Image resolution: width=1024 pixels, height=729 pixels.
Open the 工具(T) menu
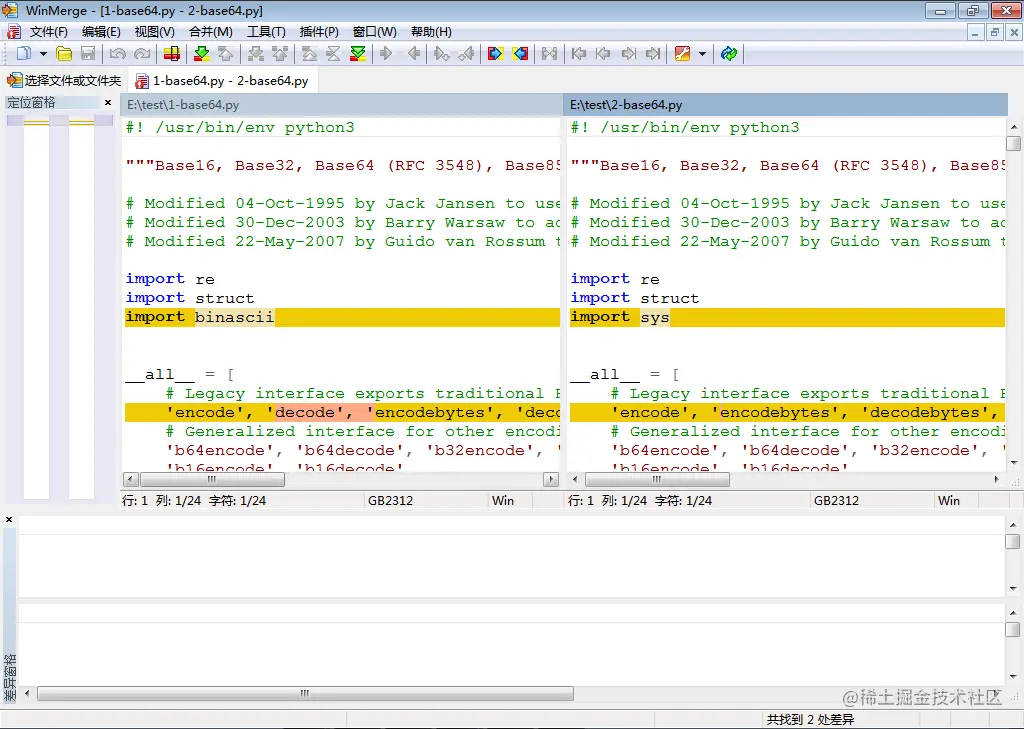[x=266, y=32]
